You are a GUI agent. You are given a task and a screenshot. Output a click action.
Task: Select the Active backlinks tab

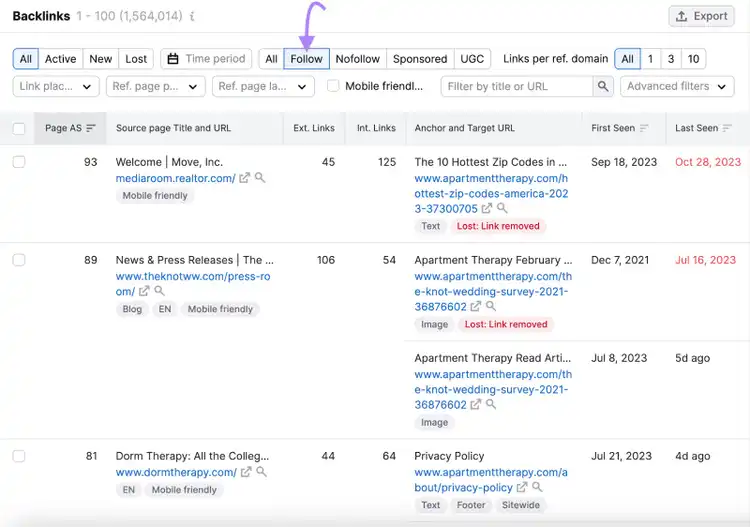60,59
